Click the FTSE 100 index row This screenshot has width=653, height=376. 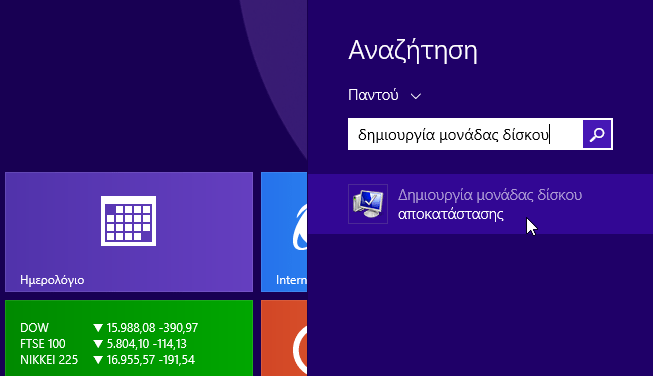[103, 344]
